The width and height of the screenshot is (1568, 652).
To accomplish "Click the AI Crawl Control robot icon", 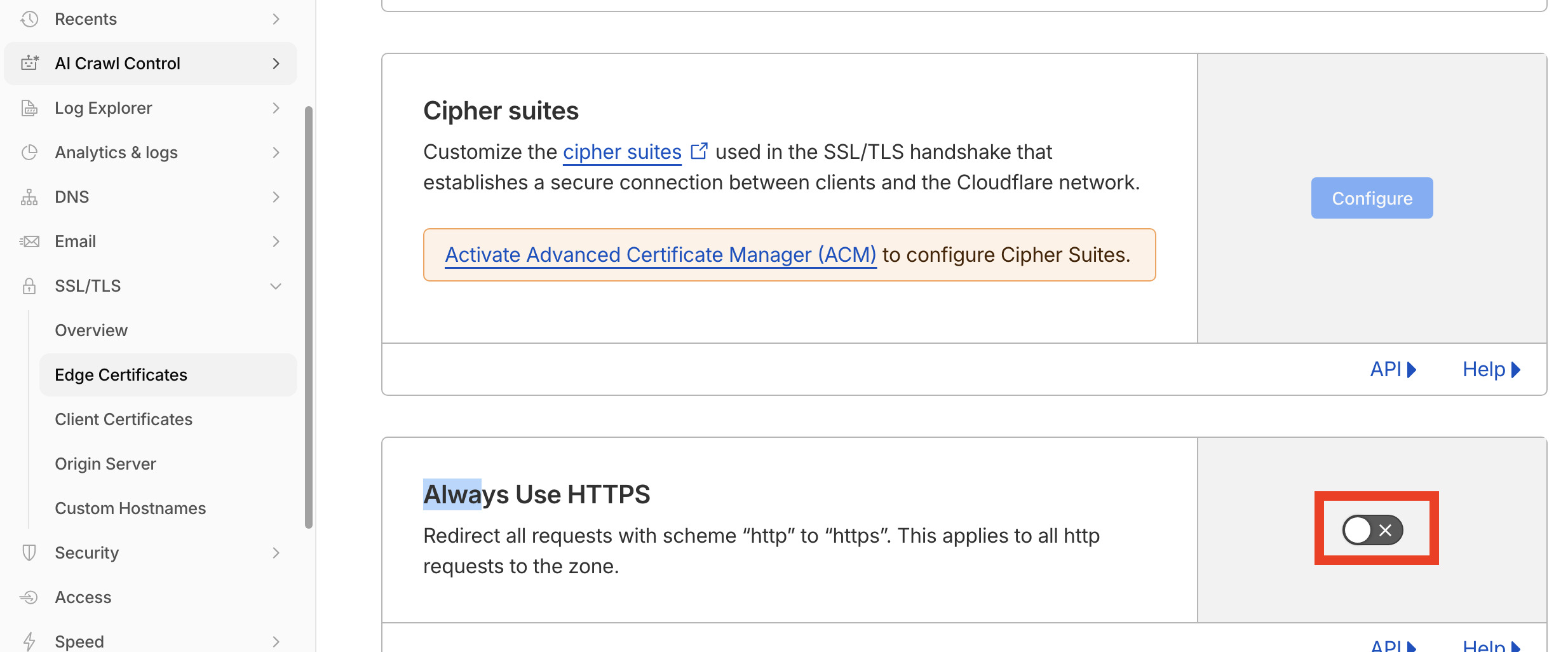I will [29, 63].
